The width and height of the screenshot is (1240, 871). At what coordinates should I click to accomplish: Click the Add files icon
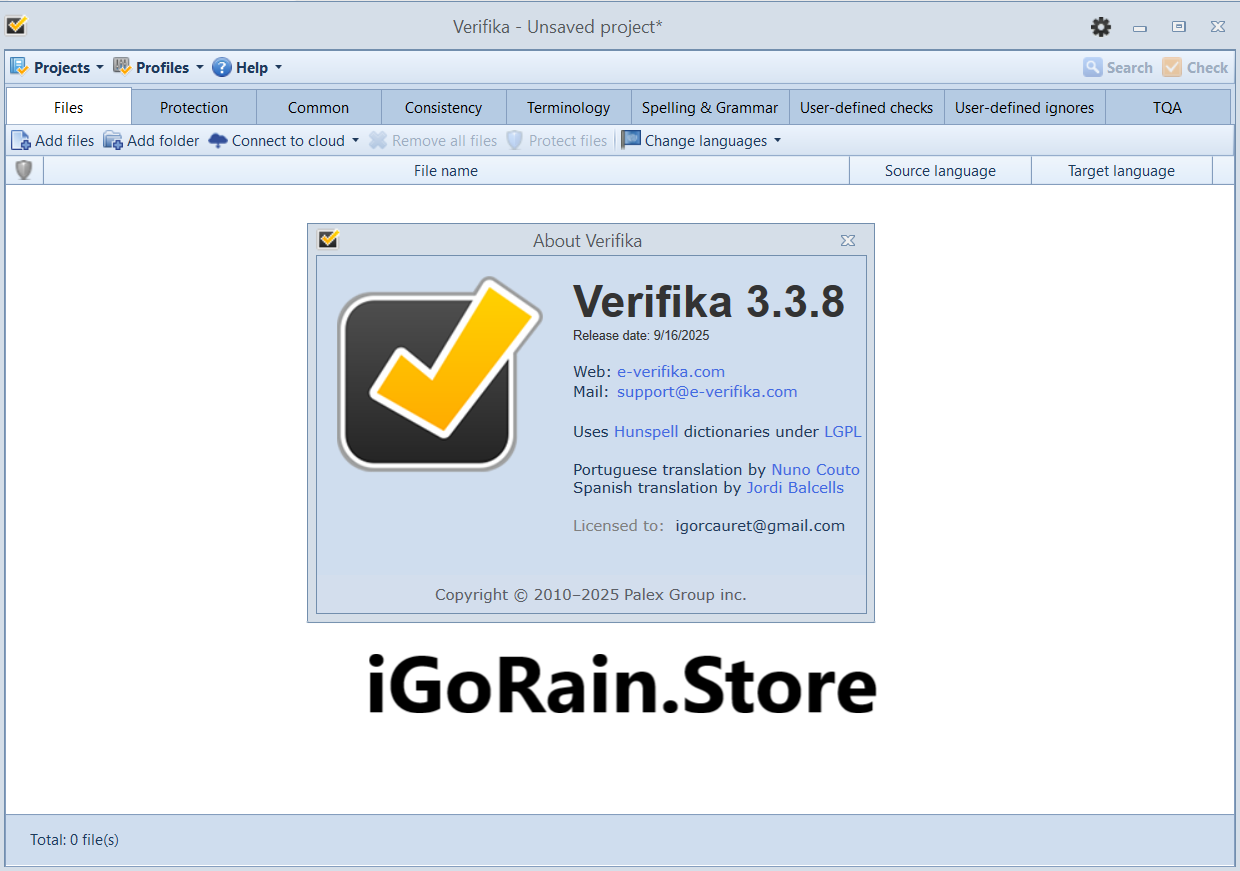click(20, 140)
